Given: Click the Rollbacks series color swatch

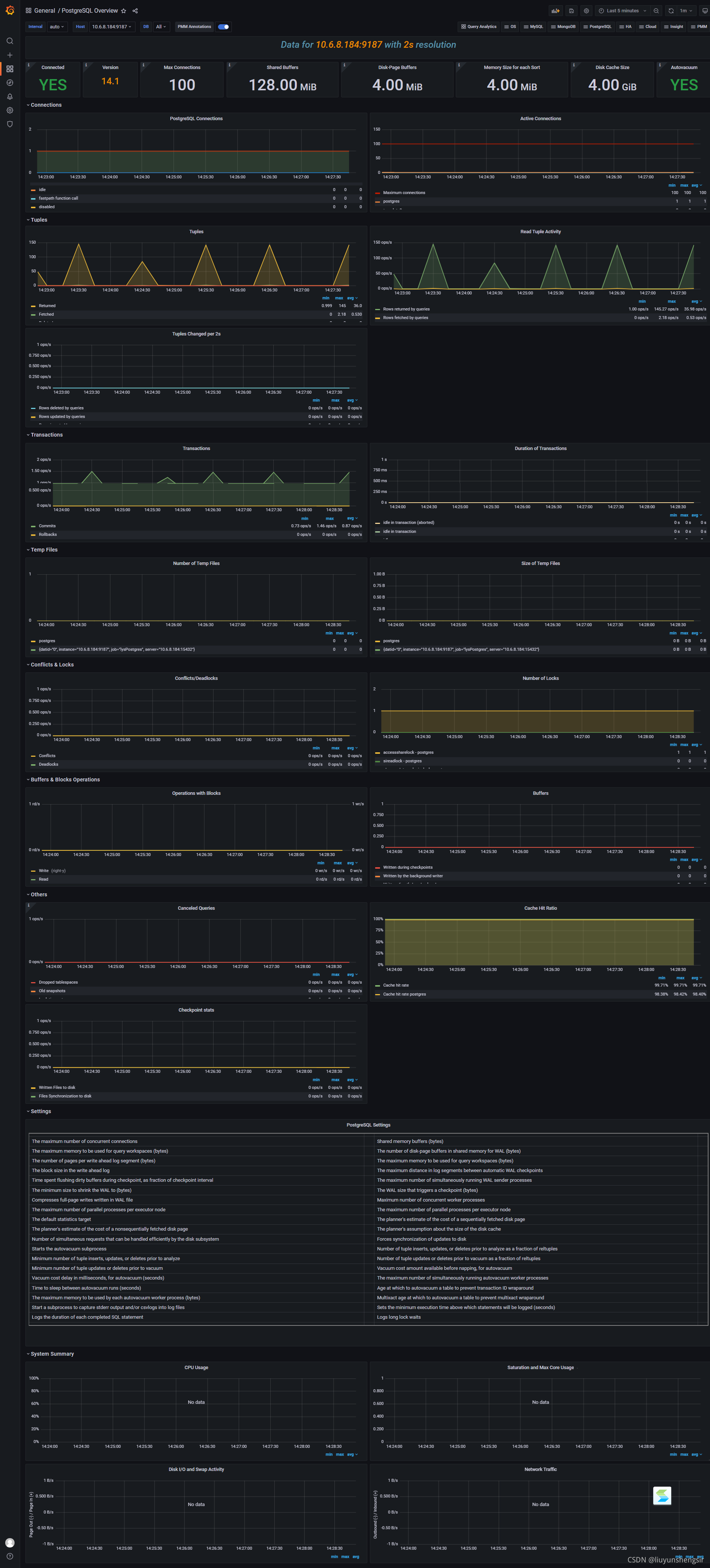Looking at the screenshot, I should [34, 534].
